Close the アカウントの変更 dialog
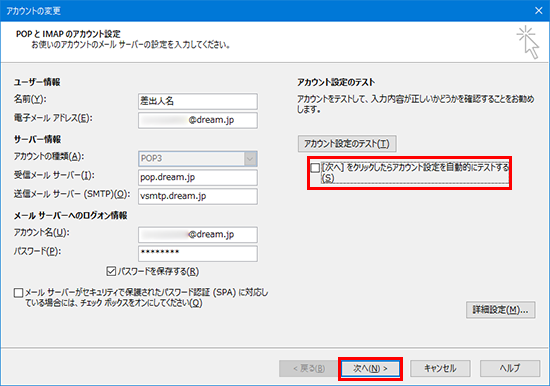 [538, 11]
